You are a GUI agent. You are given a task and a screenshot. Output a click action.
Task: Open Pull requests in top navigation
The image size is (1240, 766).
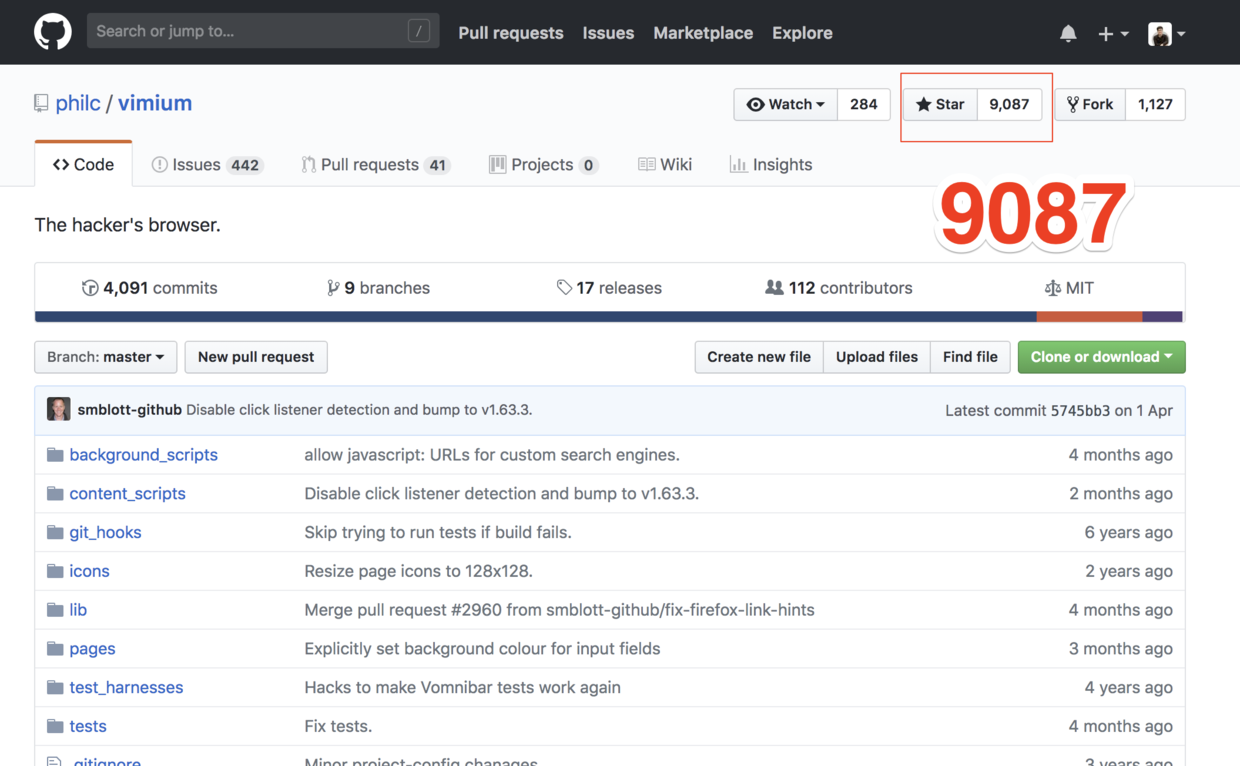pyautogui.click(x=511, y=33)
